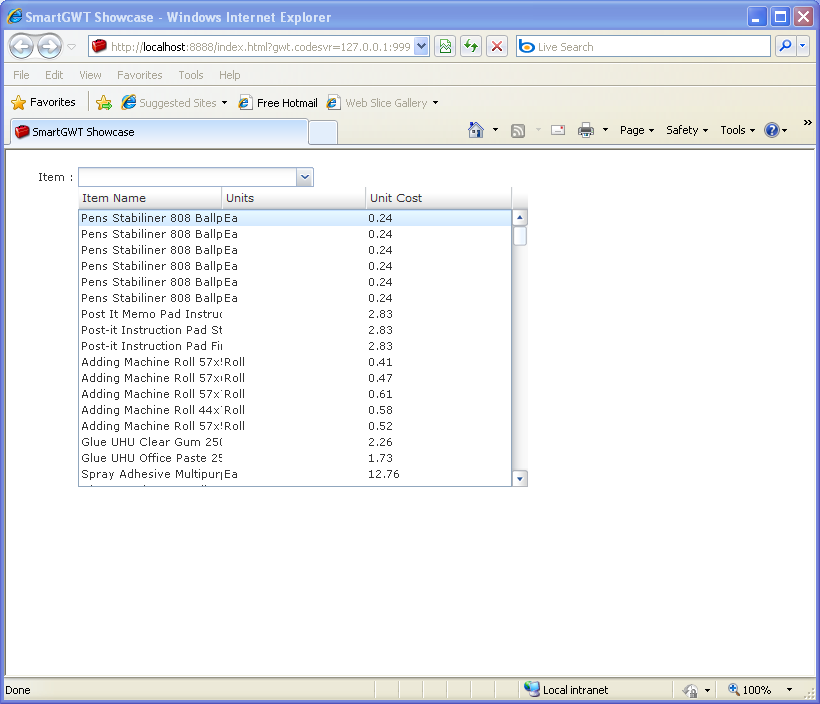Open search provider options dropdown
The width and height of the screenshot is (820, 704).
click(803, 47)
